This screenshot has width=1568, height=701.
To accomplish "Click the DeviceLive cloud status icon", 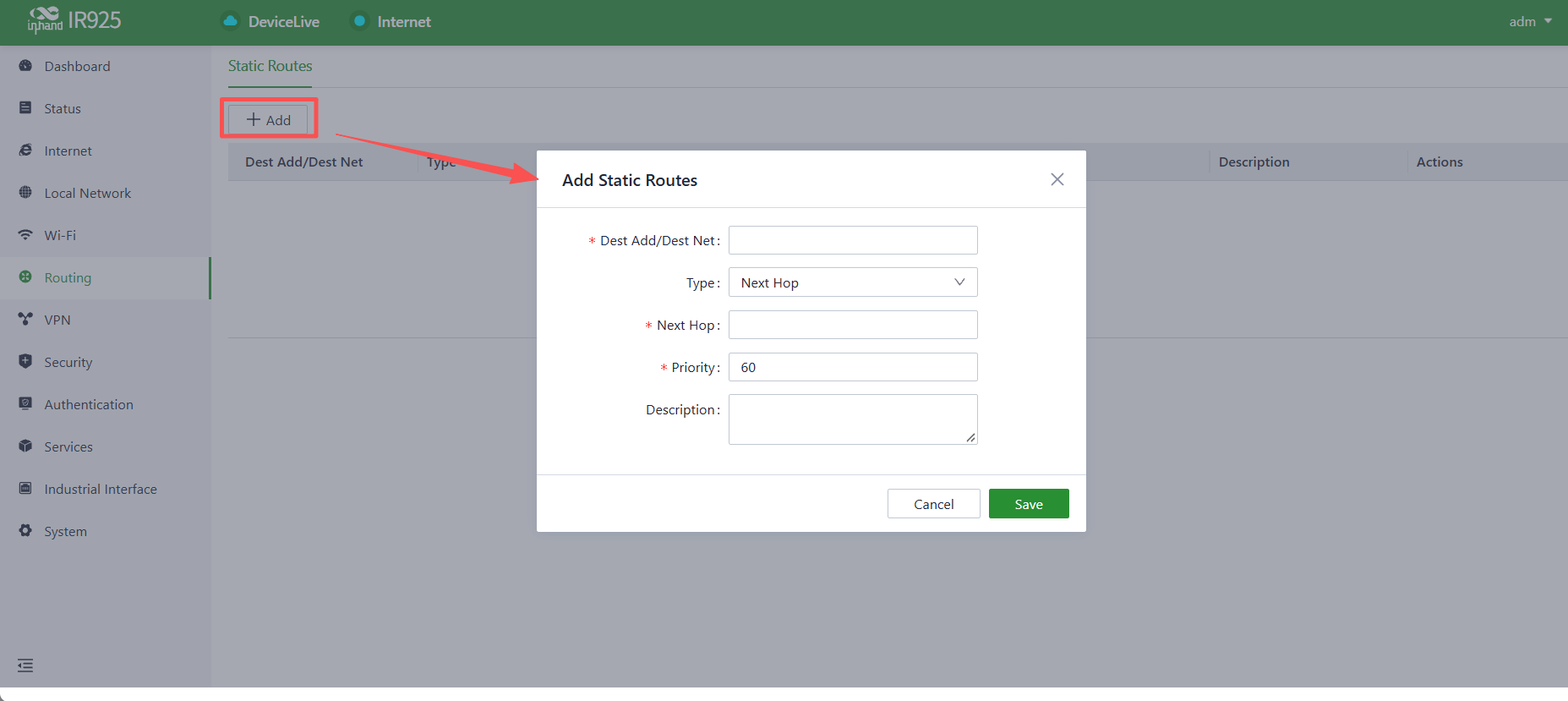I will pyautogui.click(x=230, y=21).
